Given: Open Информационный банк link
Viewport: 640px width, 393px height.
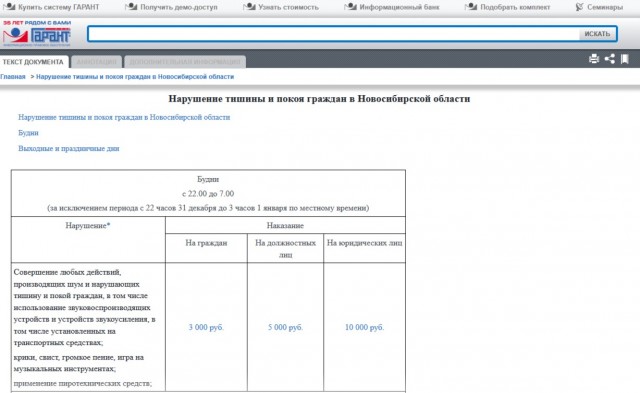Looking at the screenshot, I should [x=400, y=7].
